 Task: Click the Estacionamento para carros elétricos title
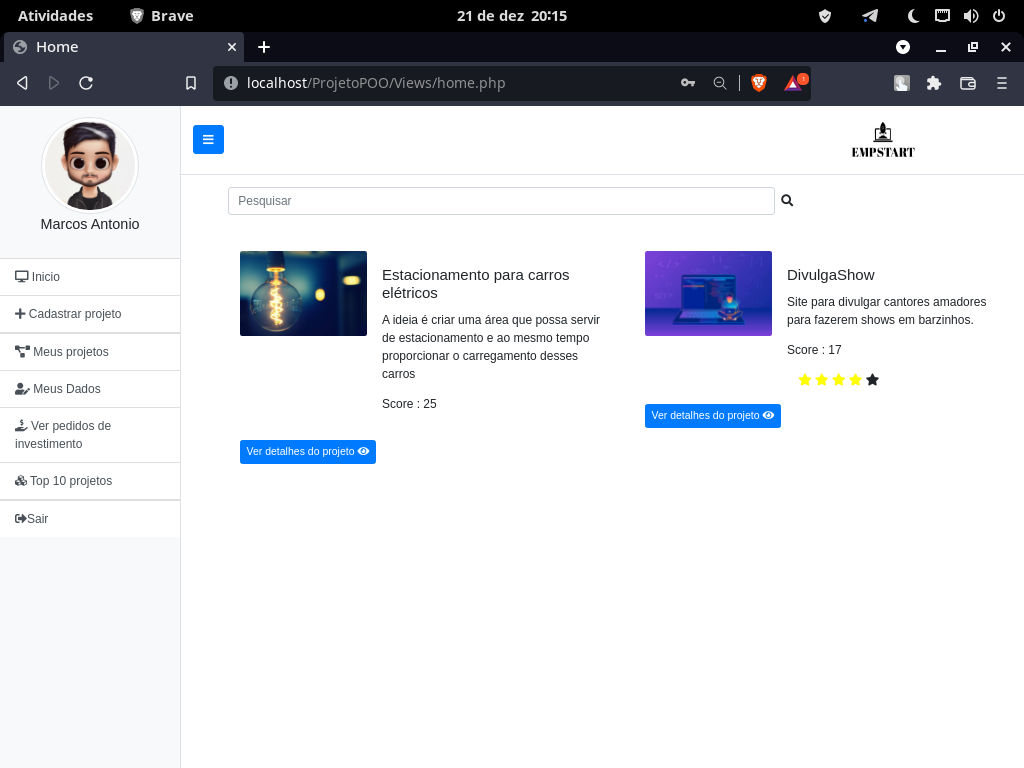[x=475, y=284]
